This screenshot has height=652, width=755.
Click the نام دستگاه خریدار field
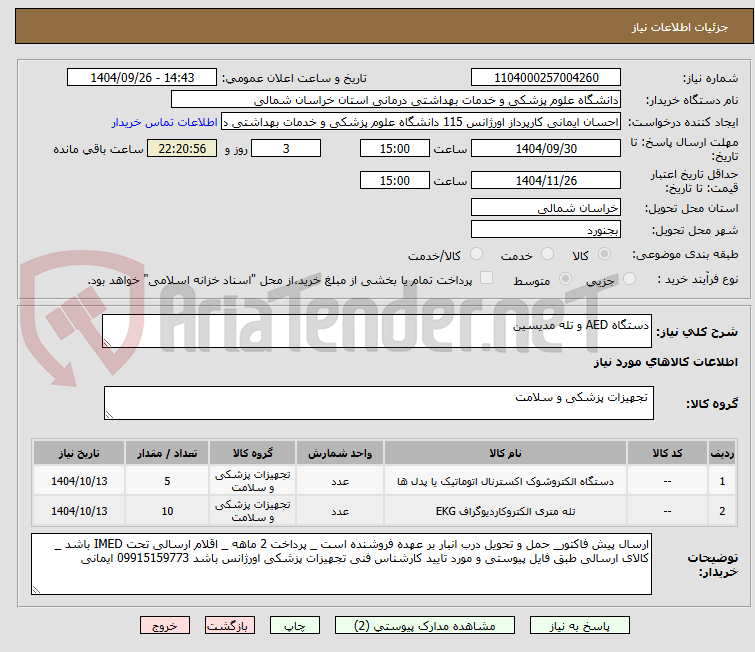[396, 100]
